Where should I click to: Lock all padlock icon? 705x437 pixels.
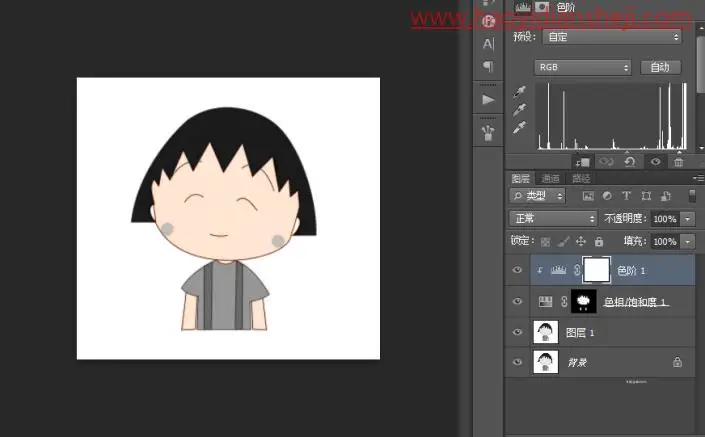click(599, 242)
